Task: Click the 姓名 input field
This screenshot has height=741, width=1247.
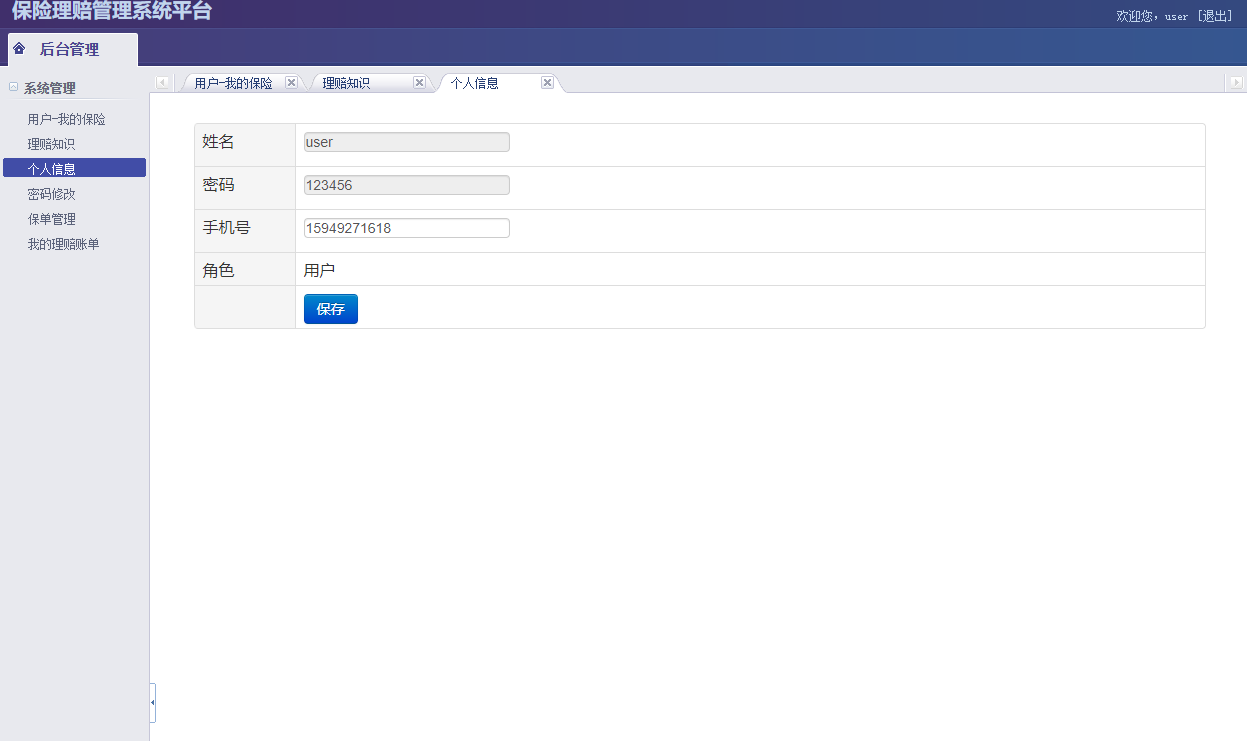Action: (x=407, y=142)
